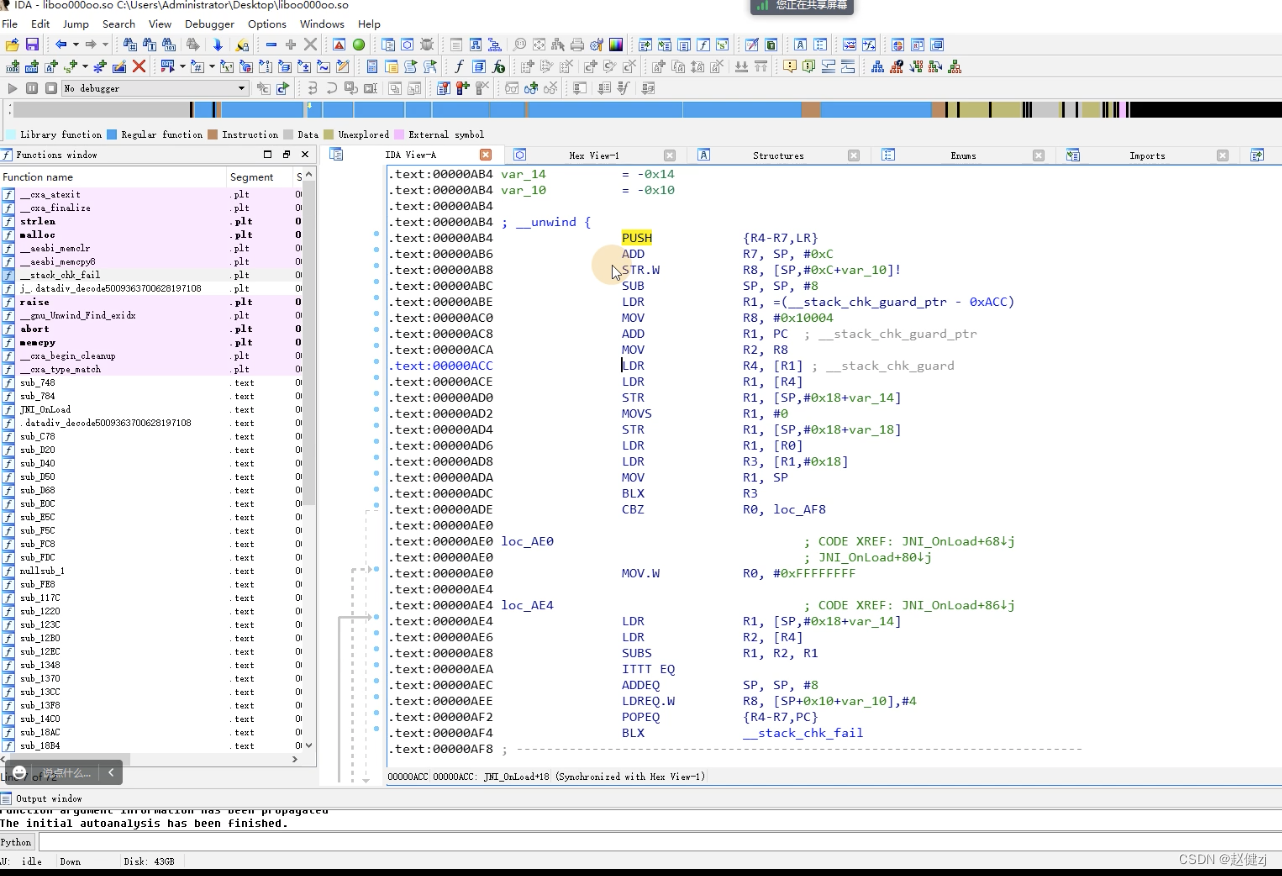Click the blue graph hierarchy icon
The width and height of the screenshot is (1282, 876).
[877, 67]
